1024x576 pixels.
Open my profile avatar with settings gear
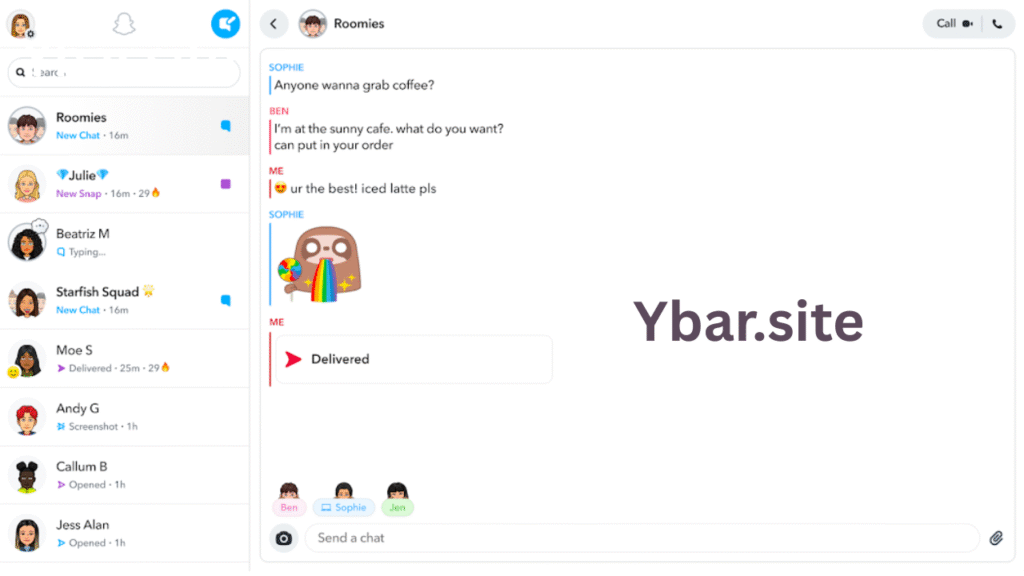21,25
